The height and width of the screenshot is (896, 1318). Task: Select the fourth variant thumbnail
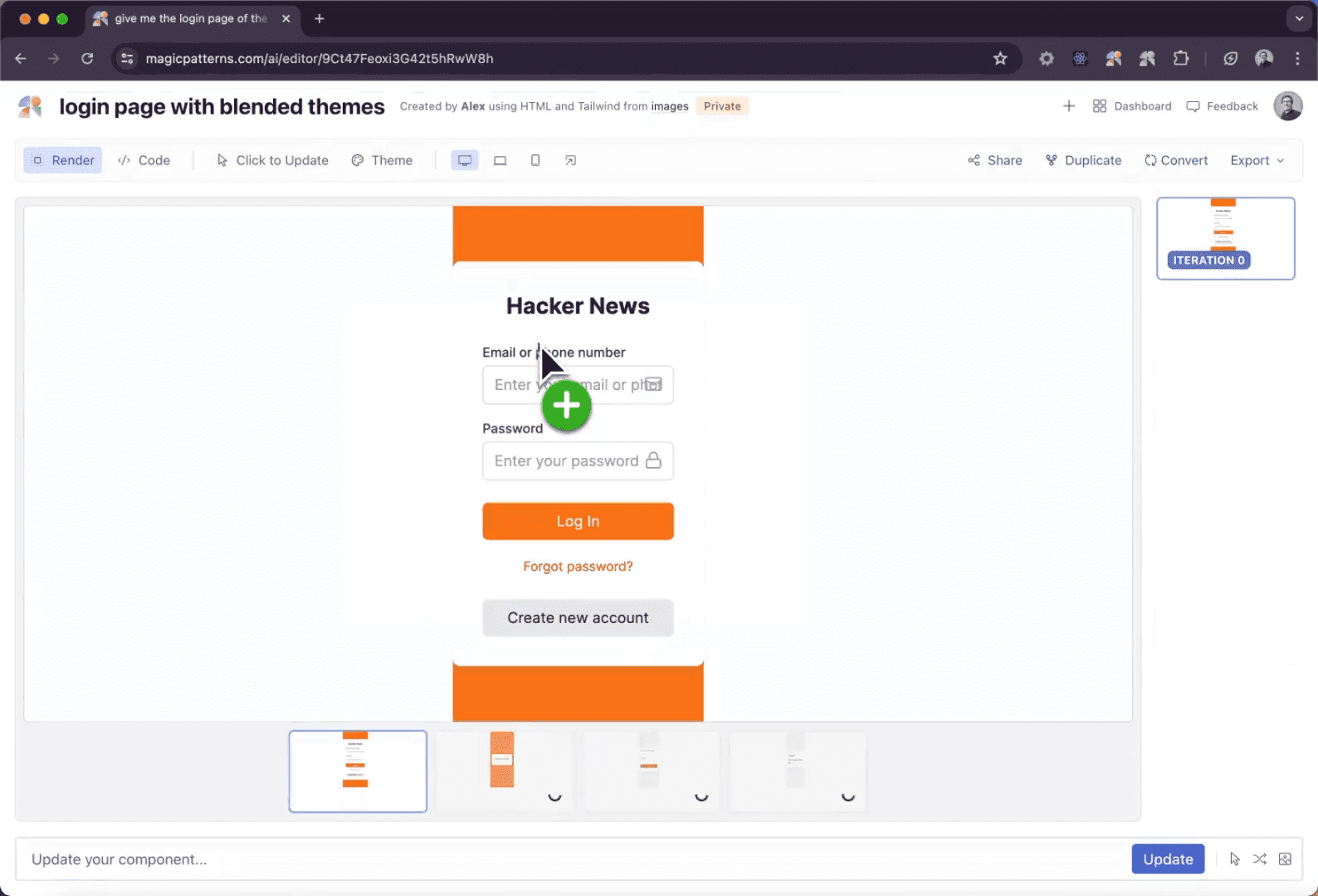798,771
